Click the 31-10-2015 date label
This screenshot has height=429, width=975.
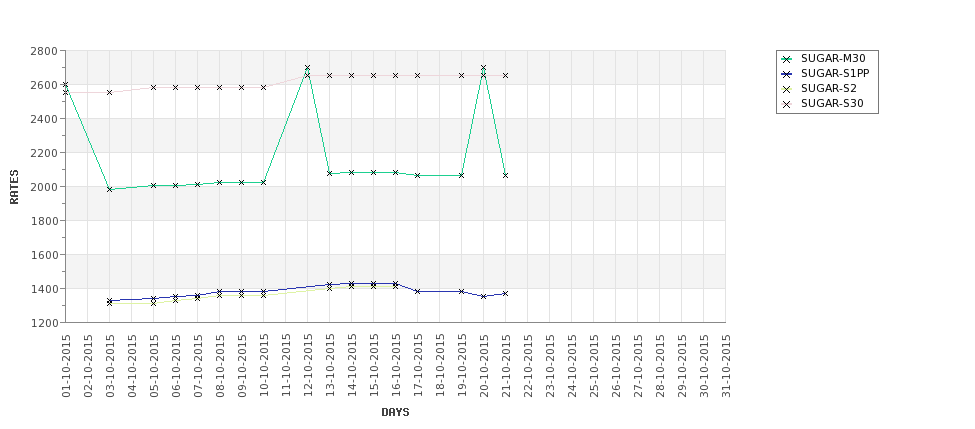tap(726, 366)
